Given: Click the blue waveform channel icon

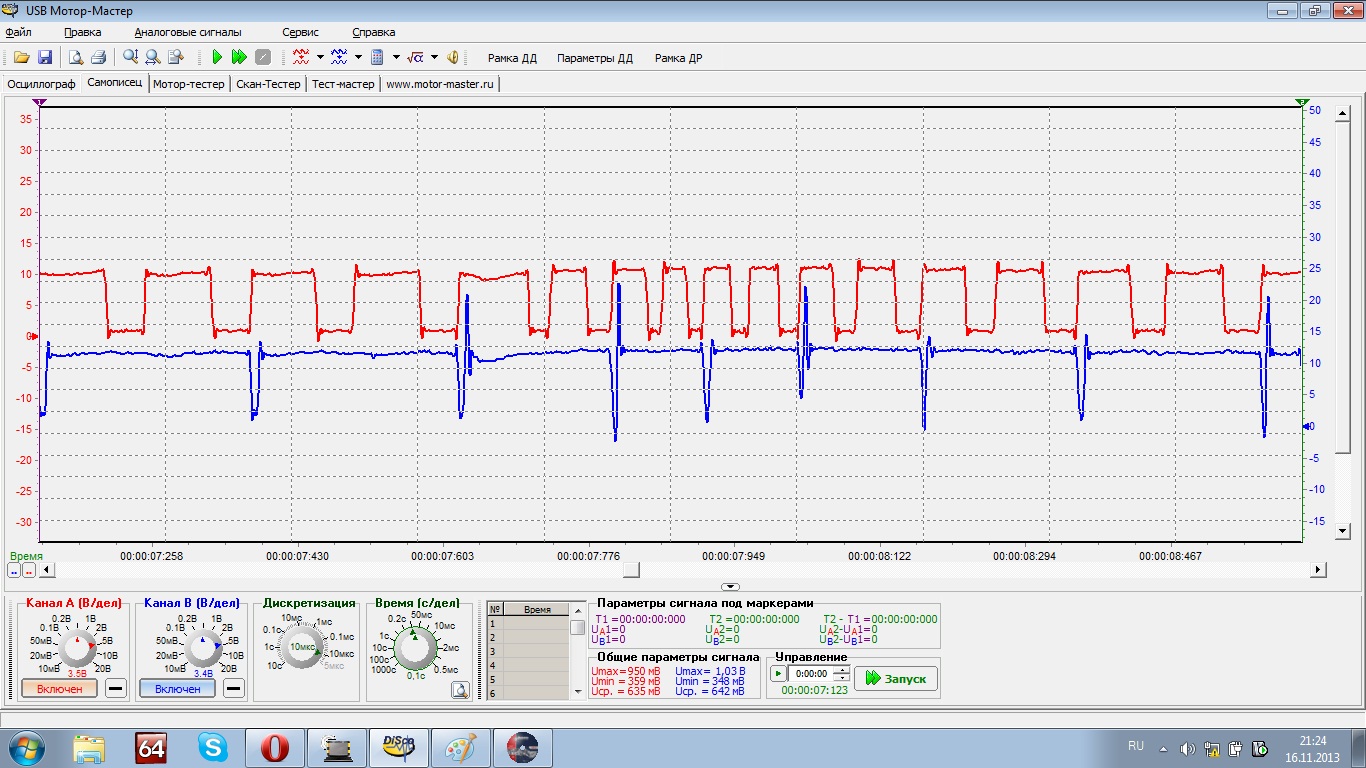Looking at the screenshot, I should click(339, 57).
